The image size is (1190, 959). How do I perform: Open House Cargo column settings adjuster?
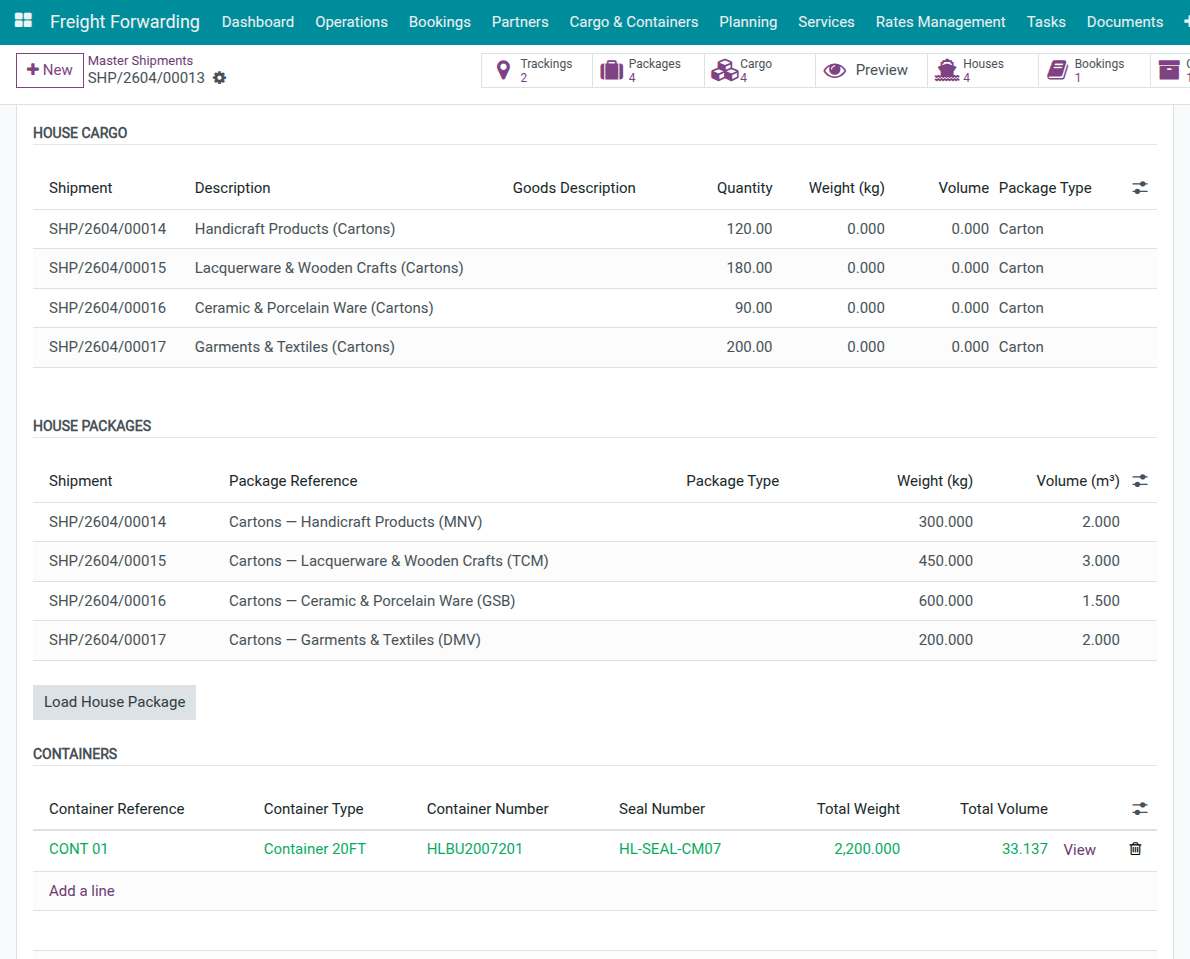pos(1140,188)
